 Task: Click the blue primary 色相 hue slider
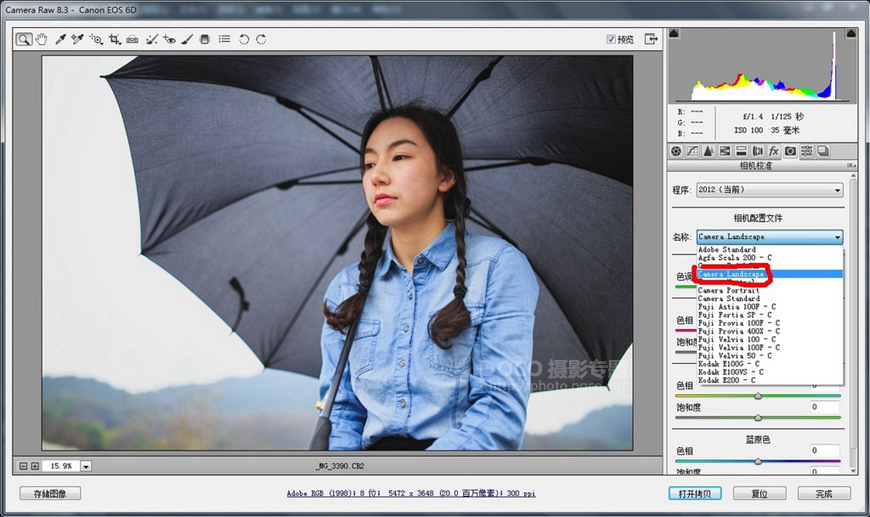coord(758,462)
